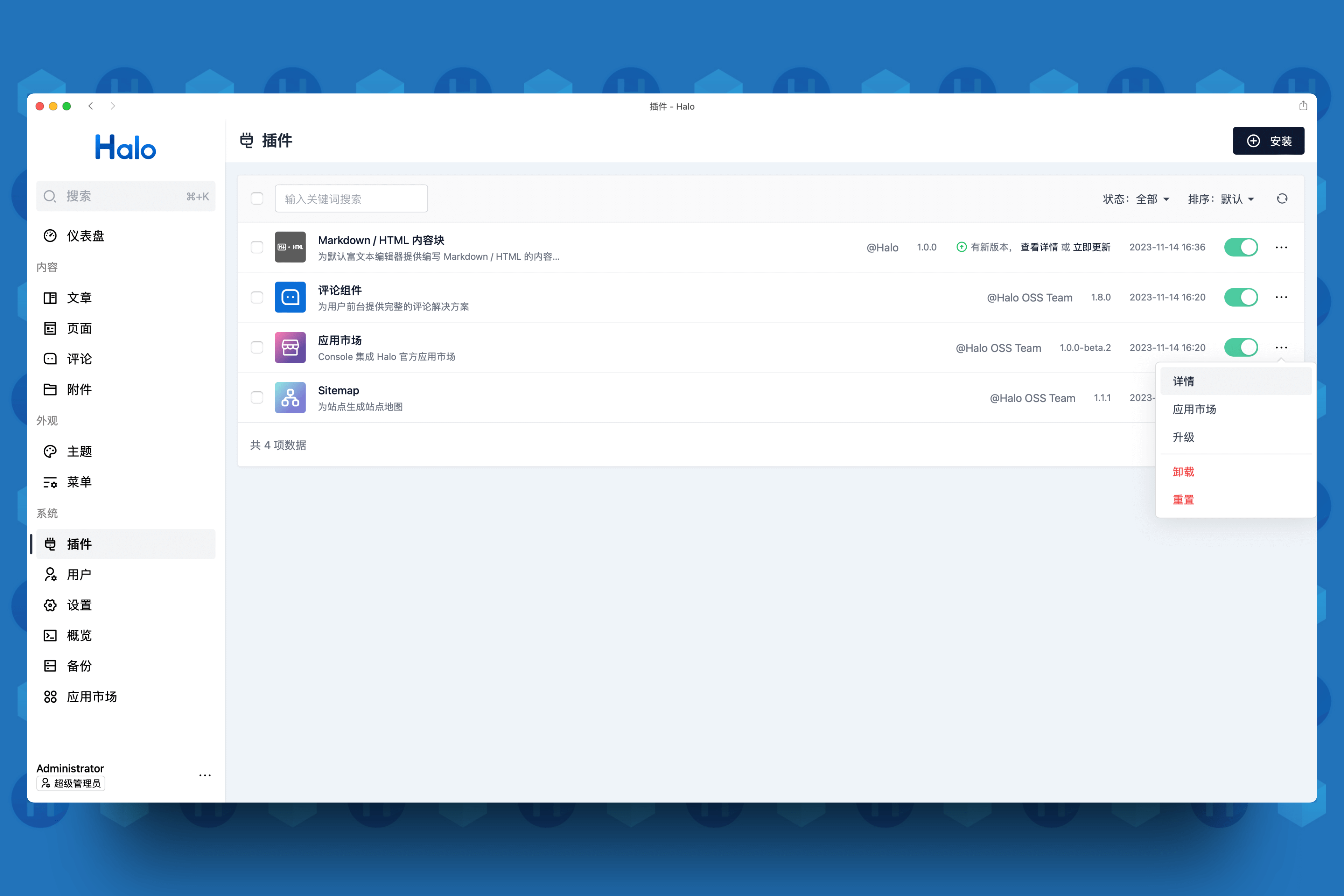Click the 备份 backup icon in sidebar
The image size is (1344, 896).
click(50, 666)
